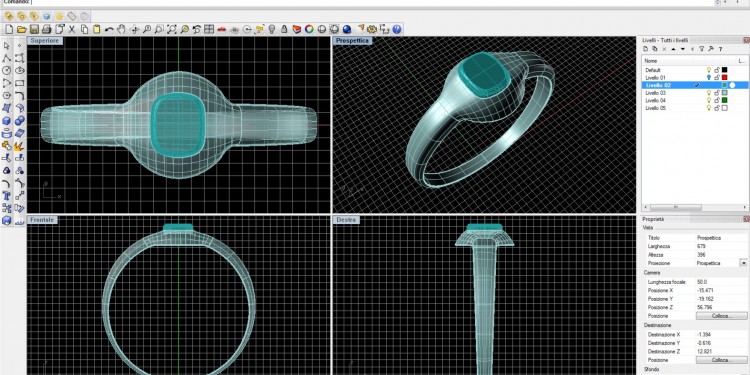Click the green color swatch of Livello 04
The width and height of the screenshot is (750, 375).
click(725, 100)
